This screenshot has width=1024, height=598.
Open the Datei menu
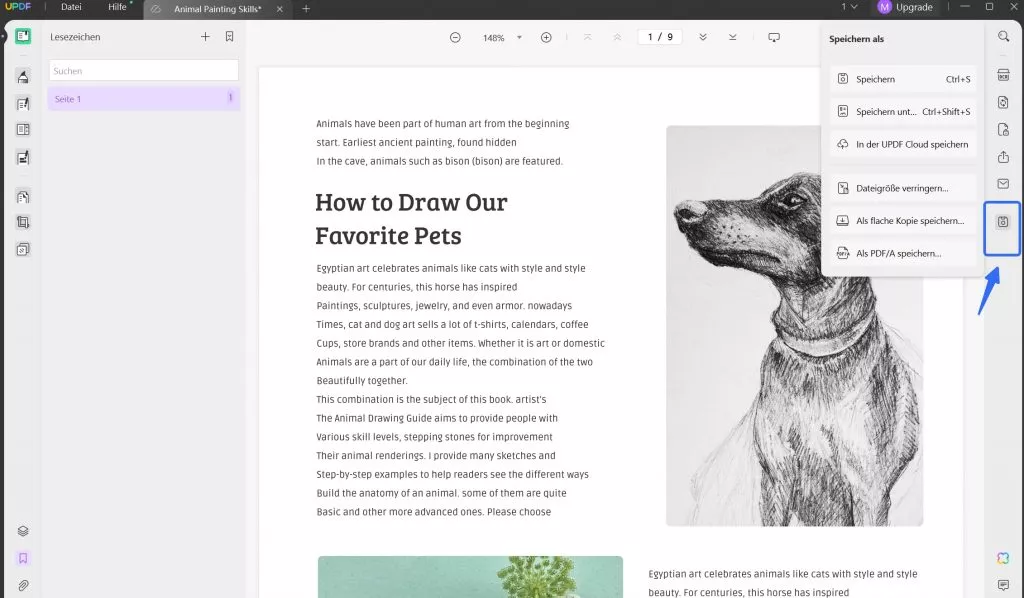(x=71, y=7)
